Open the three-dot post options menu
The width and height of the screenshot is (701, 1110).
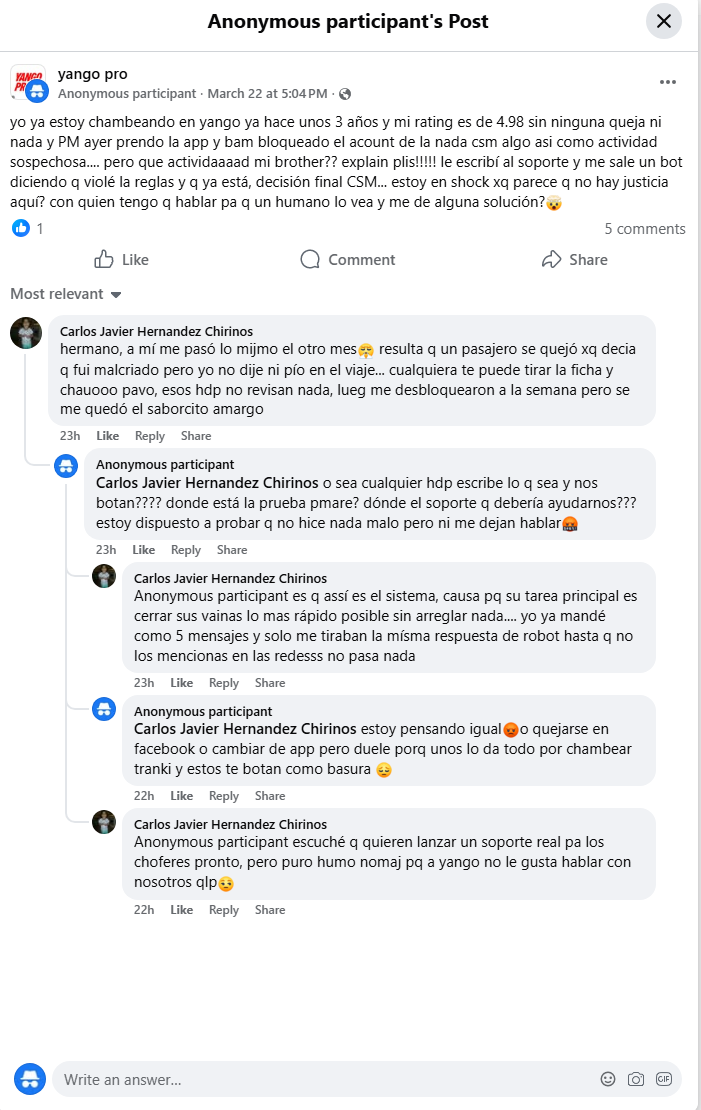pos(667,82)
